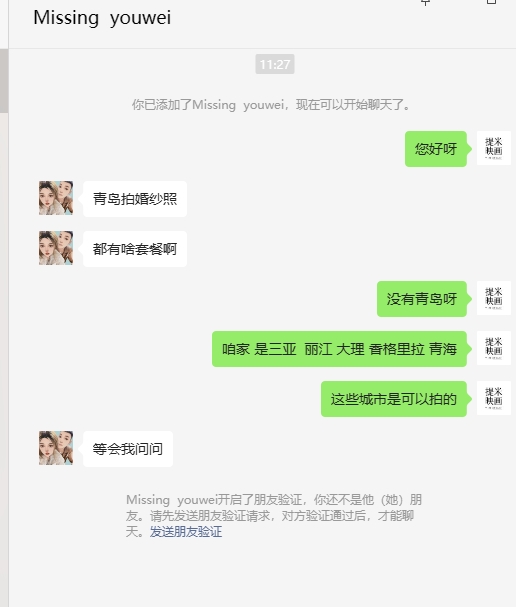
Task: Pin the chat window with pin icon
Action: click(425, 2)
